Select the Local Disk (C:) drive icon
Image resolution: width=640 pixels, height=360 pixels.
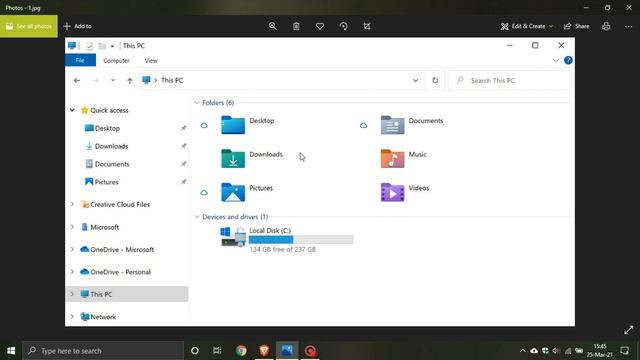click(x=233, y=237)
